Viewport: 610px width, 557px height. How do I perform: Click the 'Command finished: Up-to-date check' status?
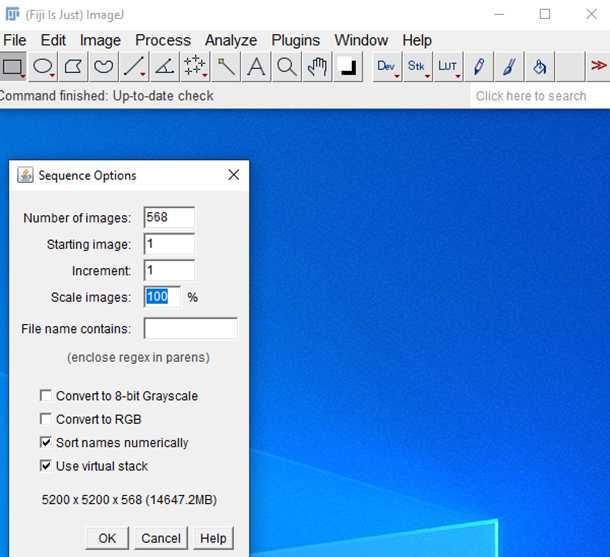pos(107,96)
